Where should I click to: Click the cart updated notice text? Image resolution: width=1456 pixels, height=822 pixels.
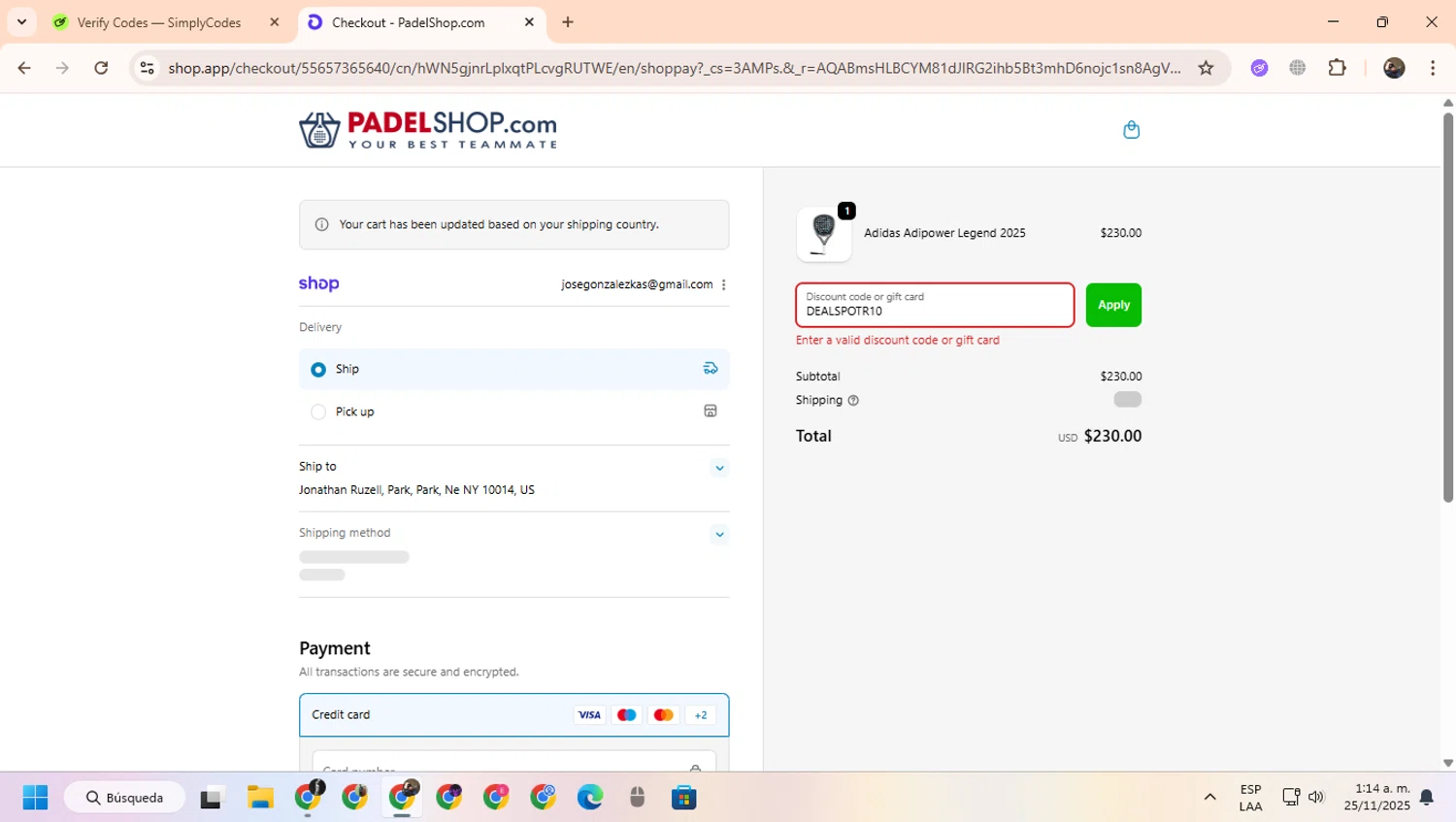499,224
